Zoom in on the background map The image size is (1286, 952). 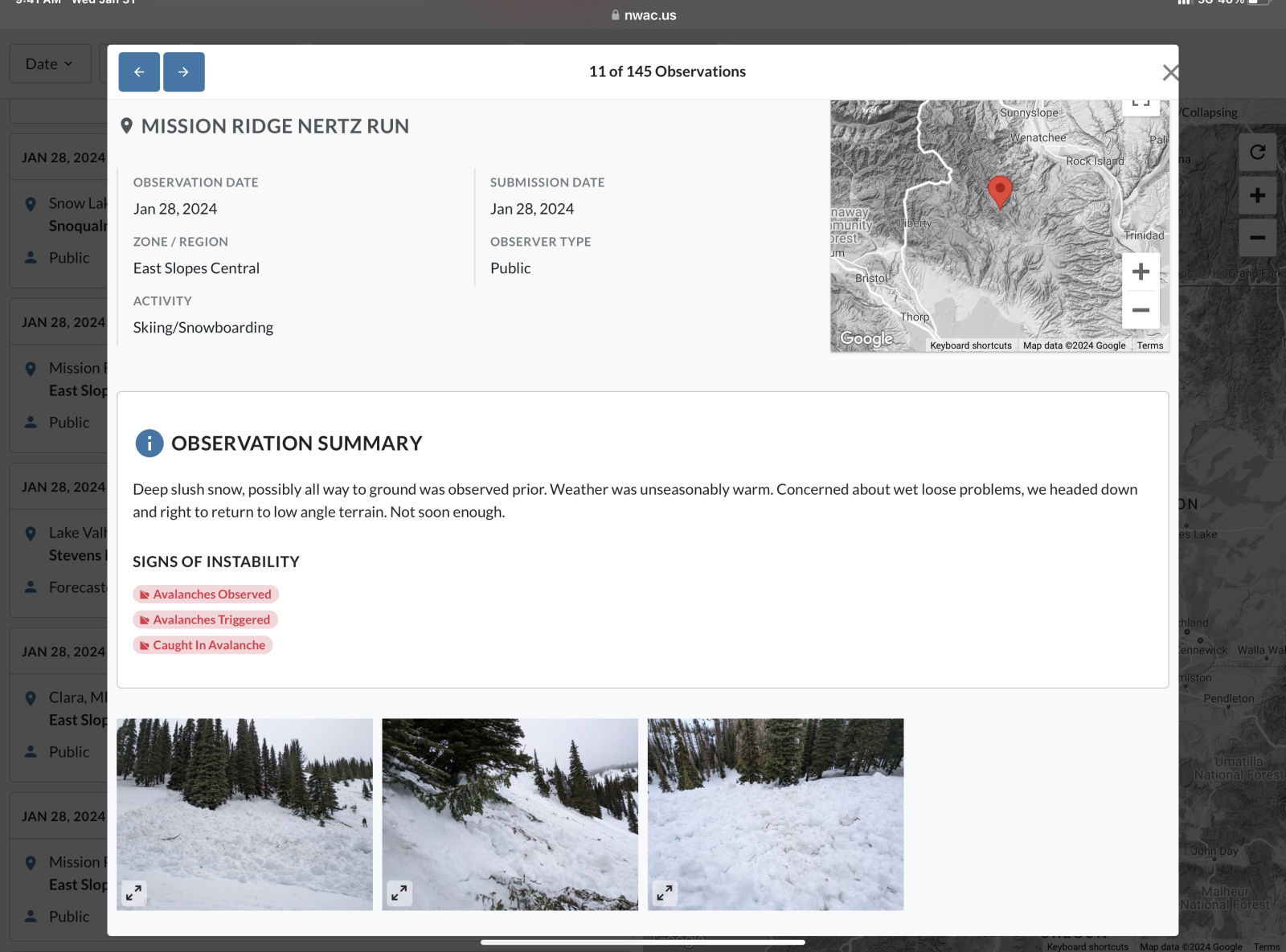click(1257, 195)
